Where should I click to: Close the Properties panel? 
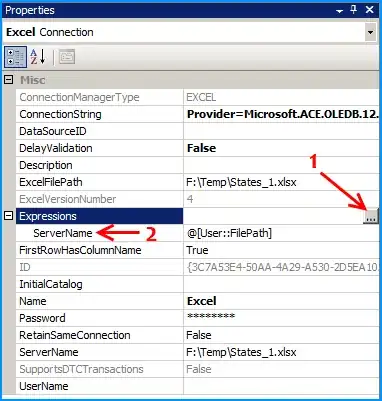pos(370,10)
